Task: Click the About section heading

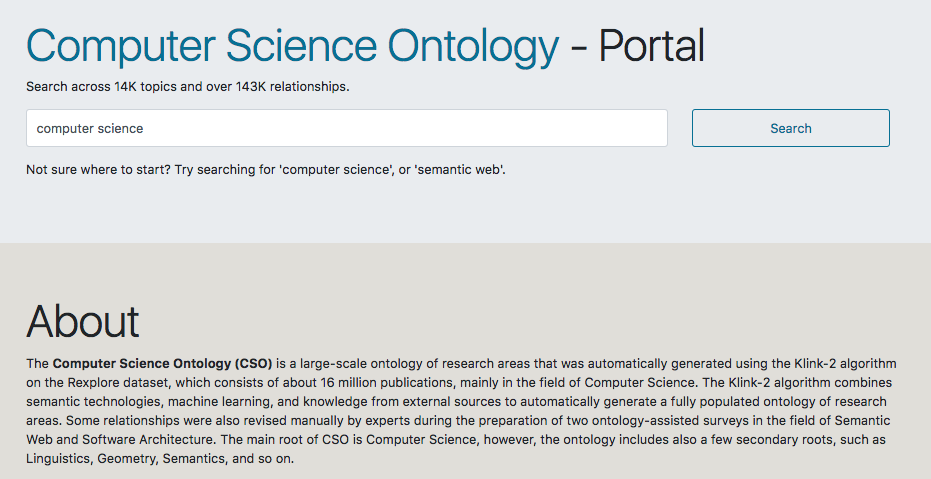Action: [x=83, y=321]
